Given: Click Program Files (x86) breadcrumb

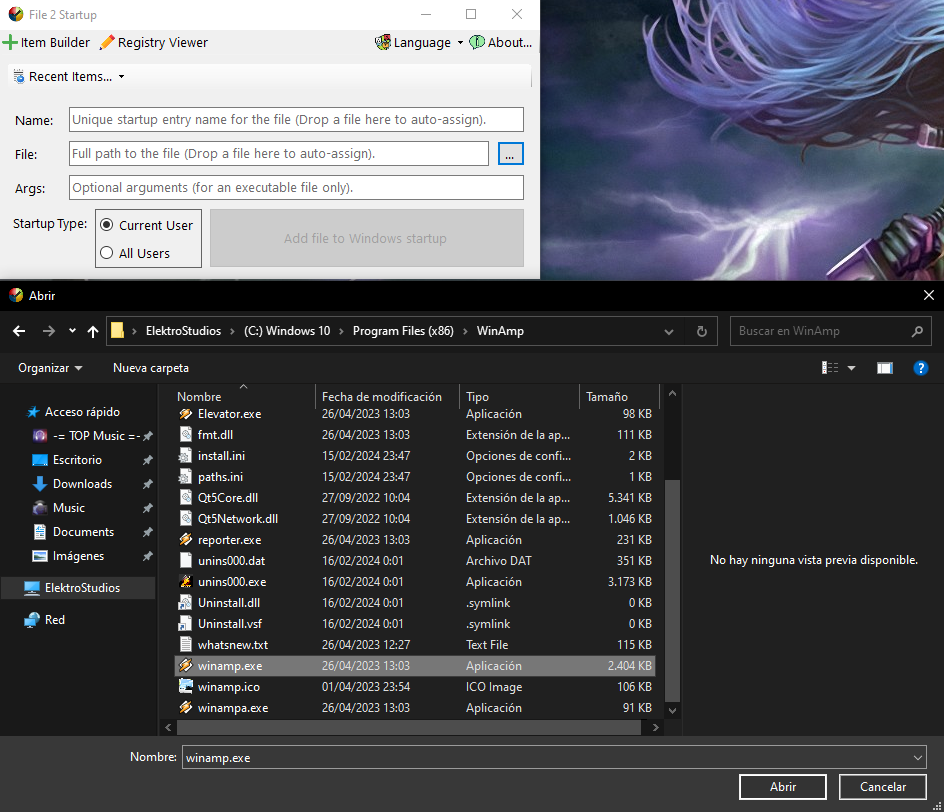Looking at the screenshot, I should click(403, 331).
